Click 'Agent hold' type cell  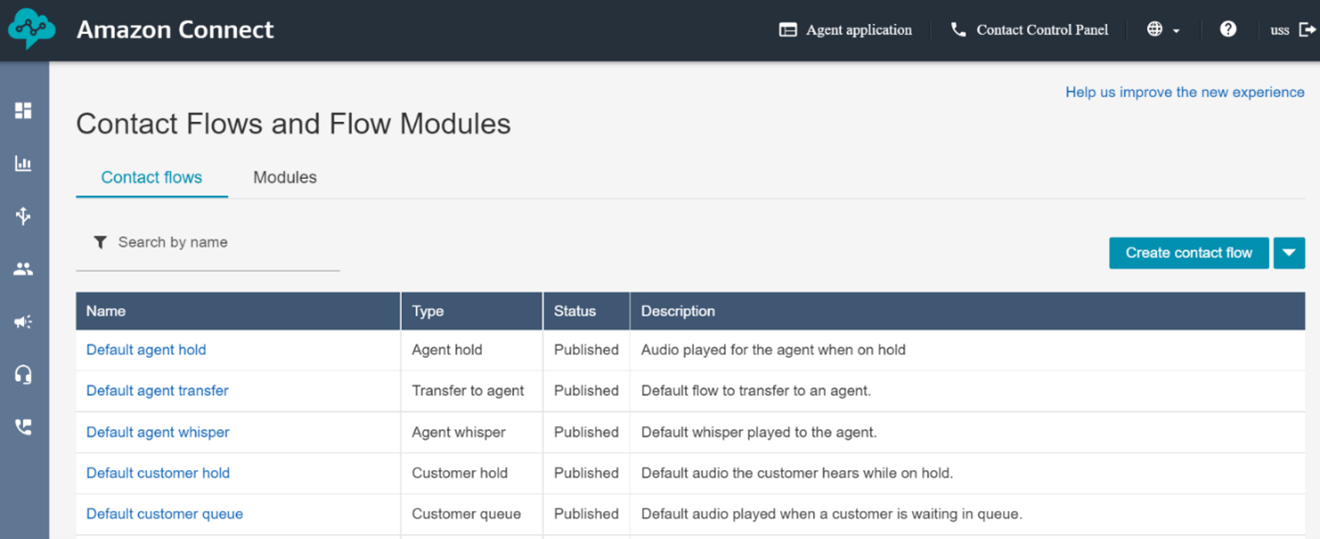447,350
